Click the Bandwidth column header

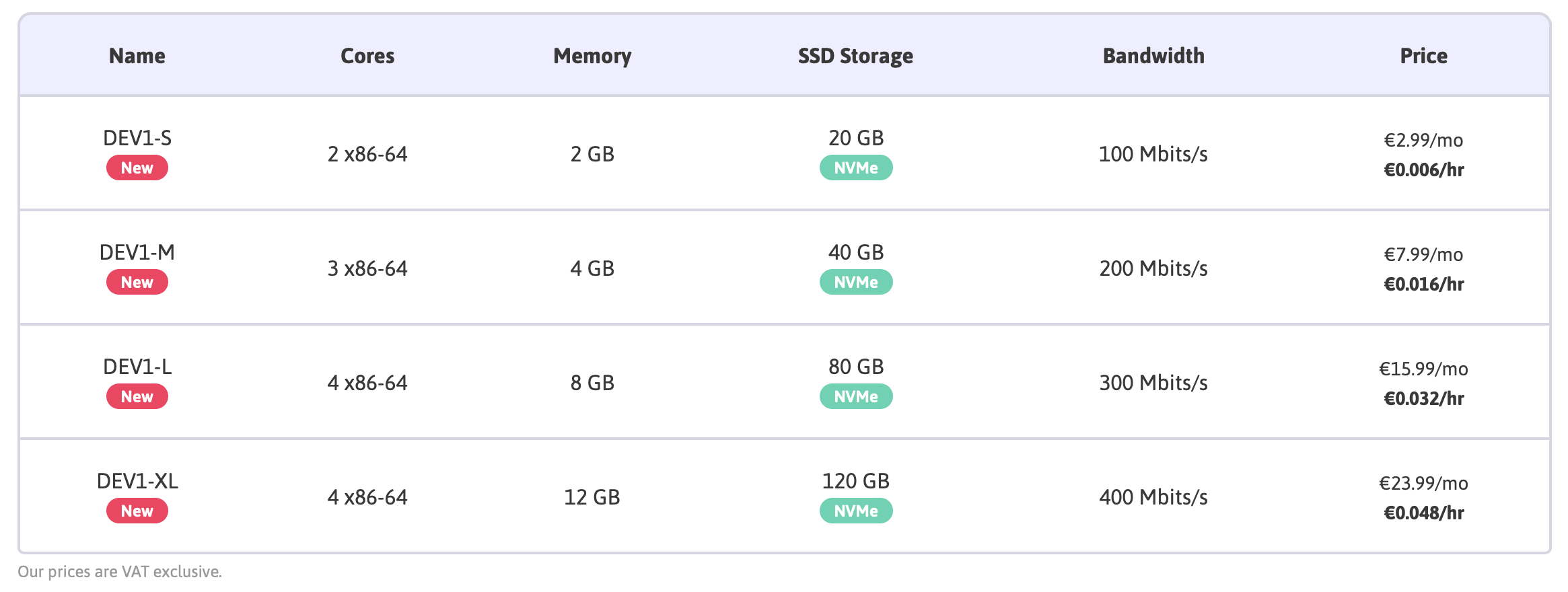(1153, 56)
